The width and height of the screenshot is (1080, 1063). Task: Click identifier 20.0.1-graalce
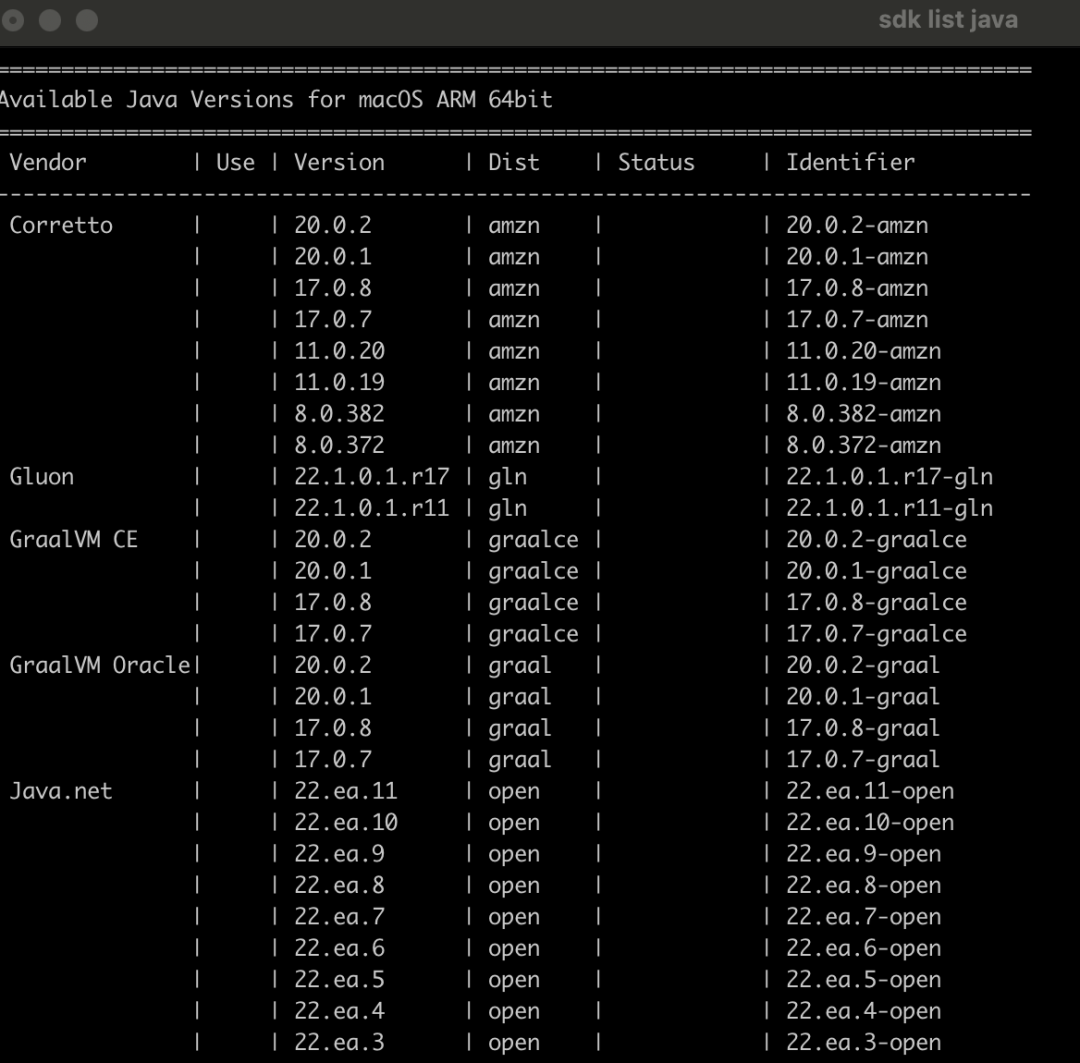877,571
